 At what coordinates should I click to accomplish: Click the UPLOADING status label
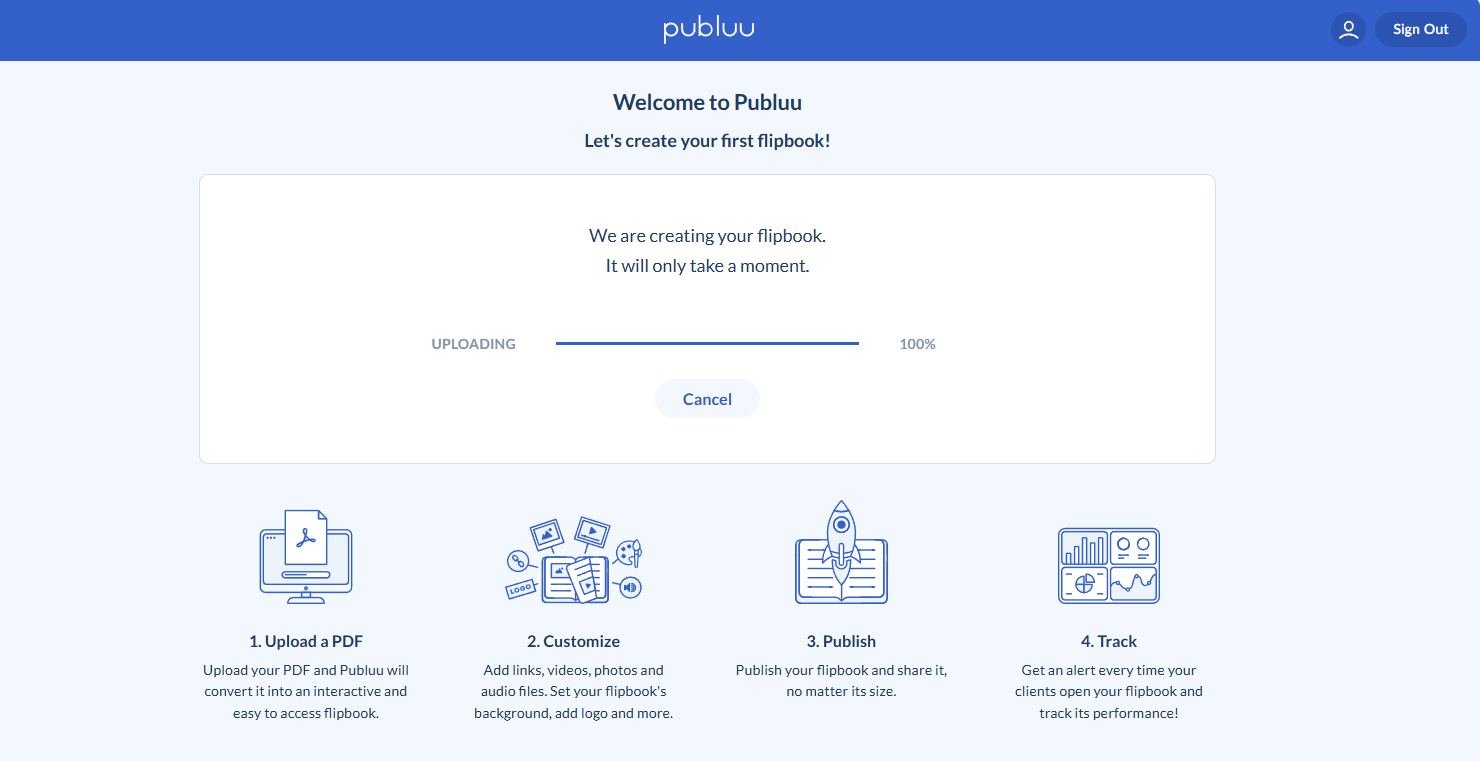(473, 344)
